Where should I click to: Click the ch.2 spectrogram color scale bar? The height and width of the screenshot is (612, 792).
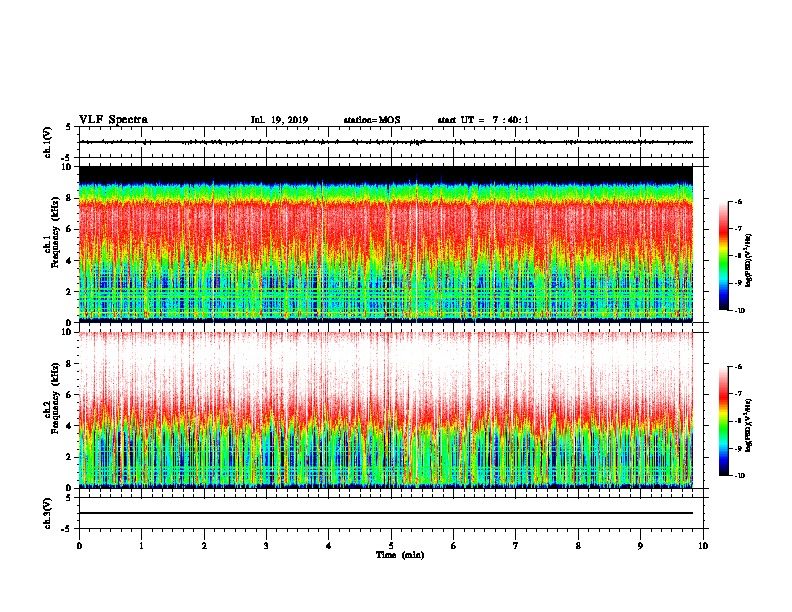click(x=723, y=421)
